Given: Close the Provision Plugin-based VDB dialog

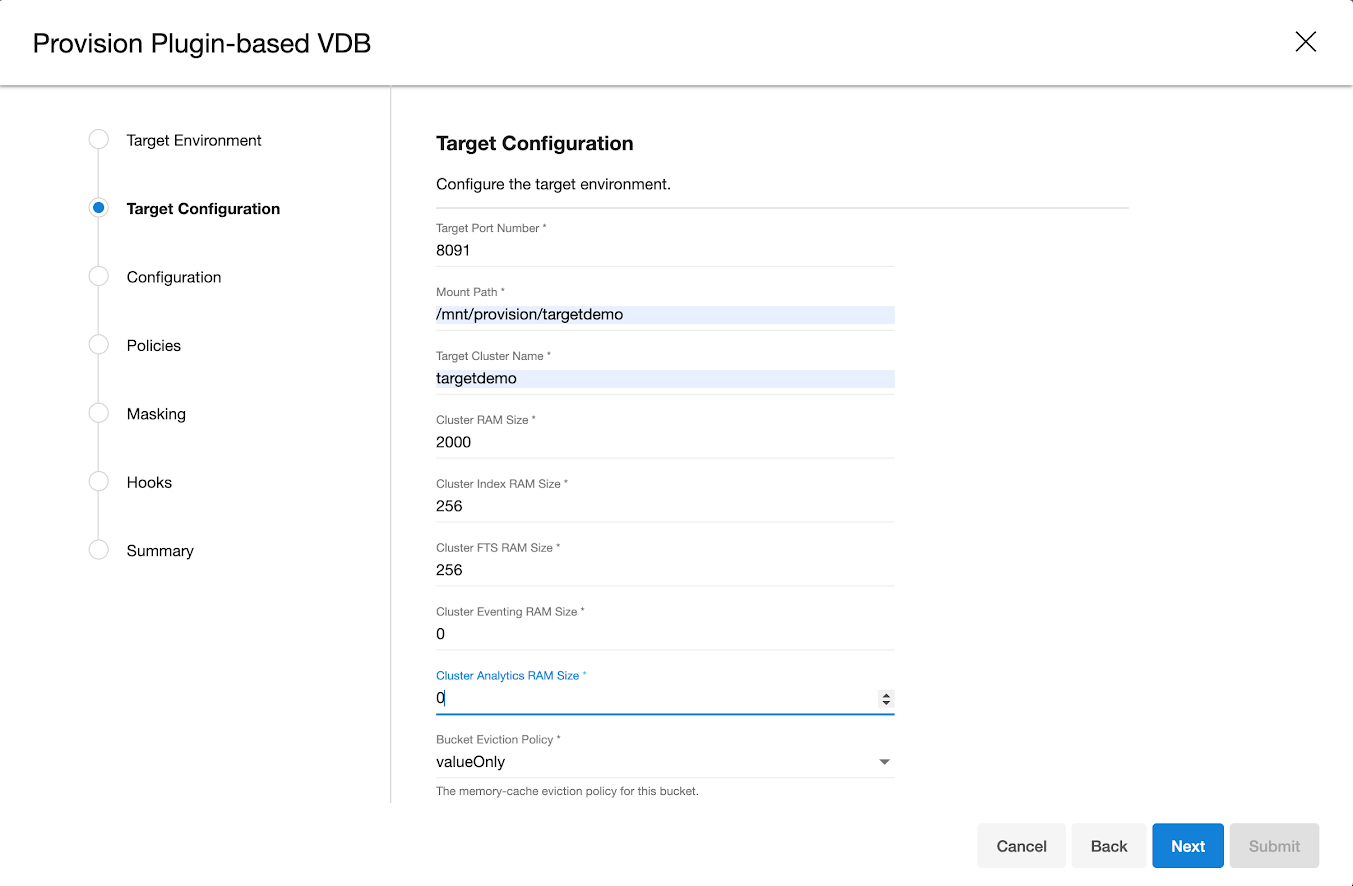Looking at the screenshot, I should coord(1305,42).
